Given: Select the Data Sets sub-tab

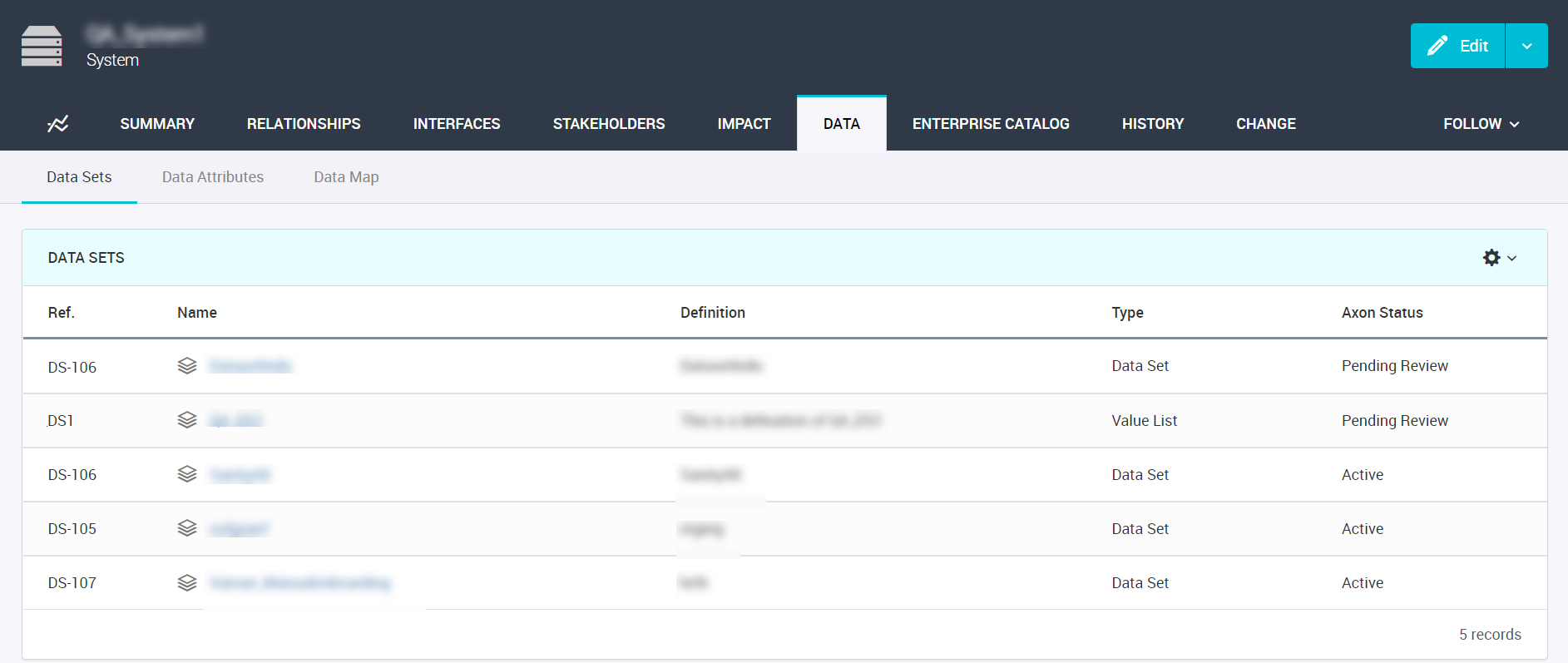Looking at the screenshot, I should point(79,177).
